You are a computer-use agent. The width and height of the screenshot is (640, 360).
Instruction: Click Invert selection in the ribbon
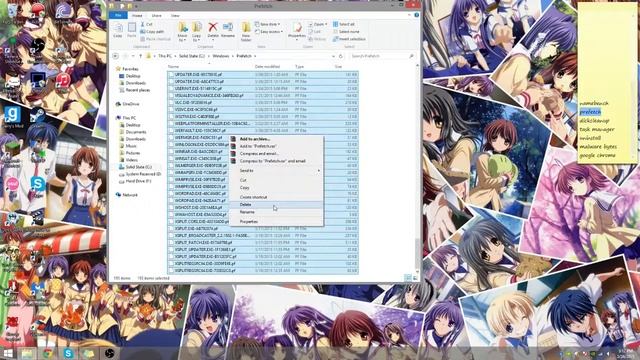tap(349, 39)
